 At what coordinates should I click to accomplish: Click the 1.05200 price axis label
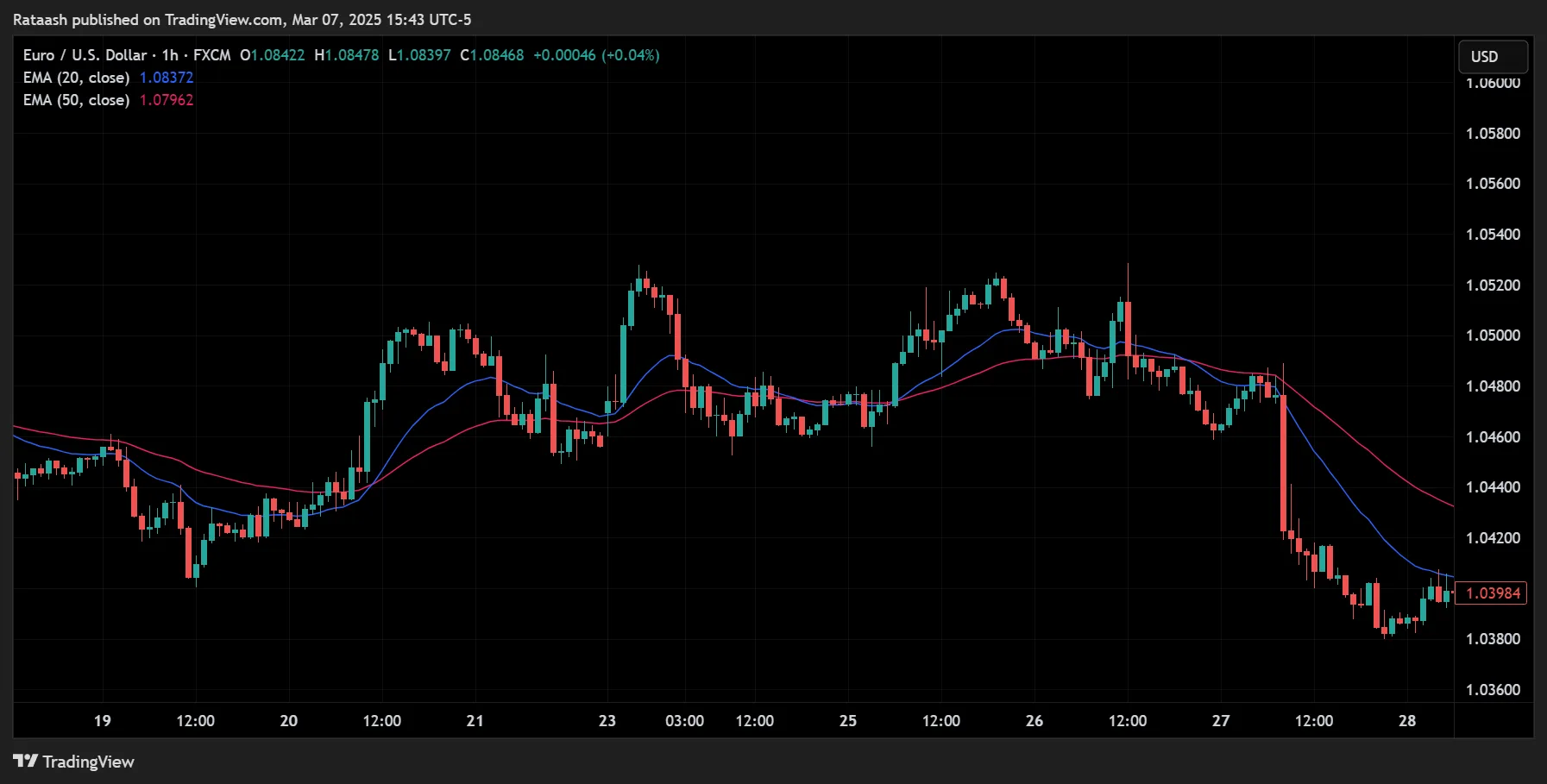pyautogui.click(x=1493, y=285)
